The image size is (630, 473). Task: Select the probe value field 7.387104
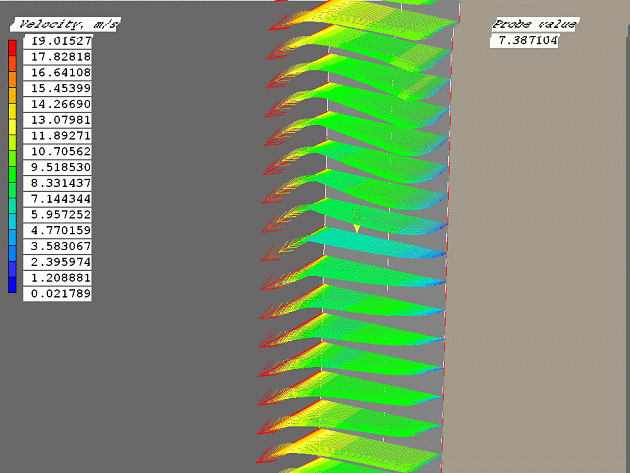click(524, 41)
